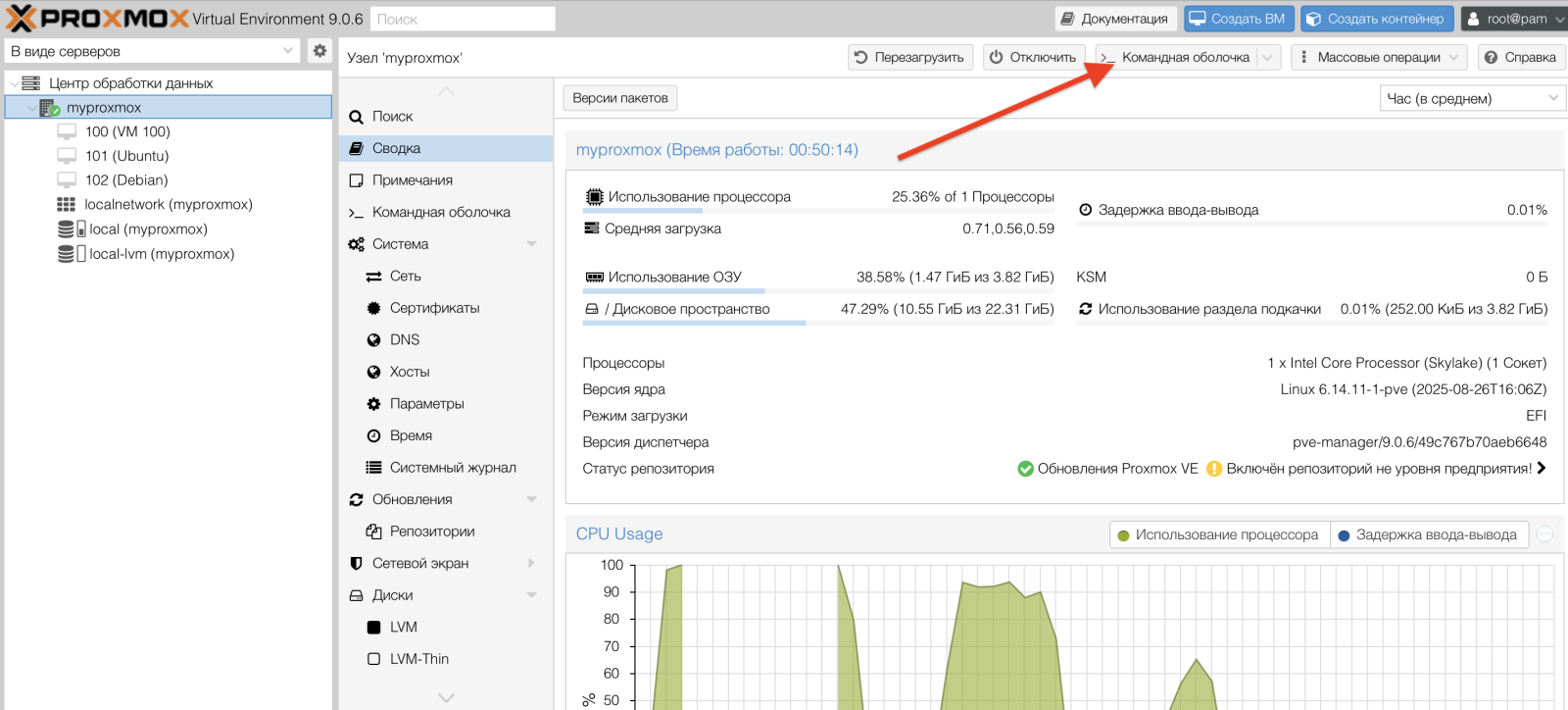1568x710 pixels.
Task: Click the Документация button
Action: [1116, 19]
